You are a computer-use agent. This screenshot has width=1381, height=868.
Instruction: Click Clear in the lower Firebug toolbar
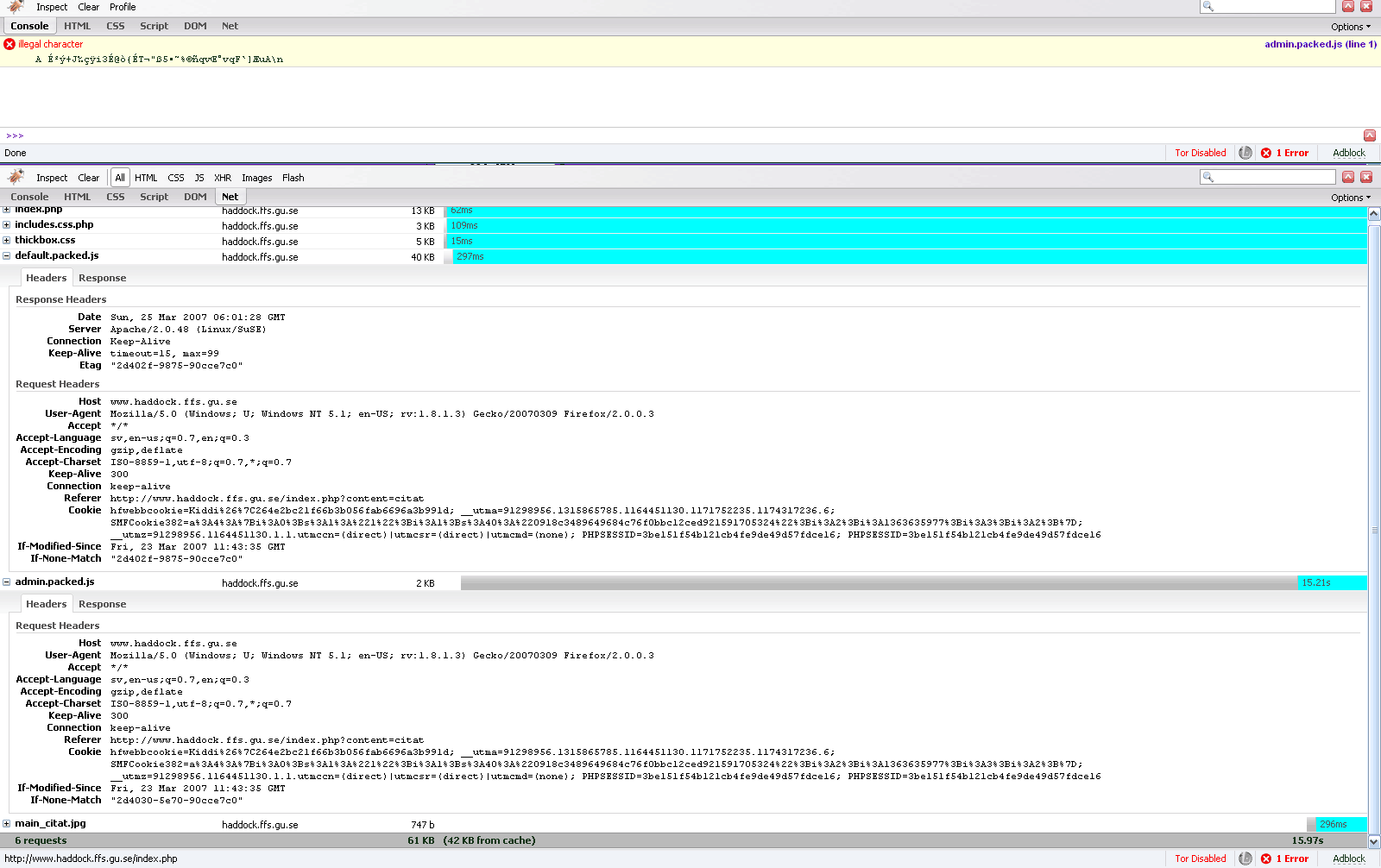point(89,178)
